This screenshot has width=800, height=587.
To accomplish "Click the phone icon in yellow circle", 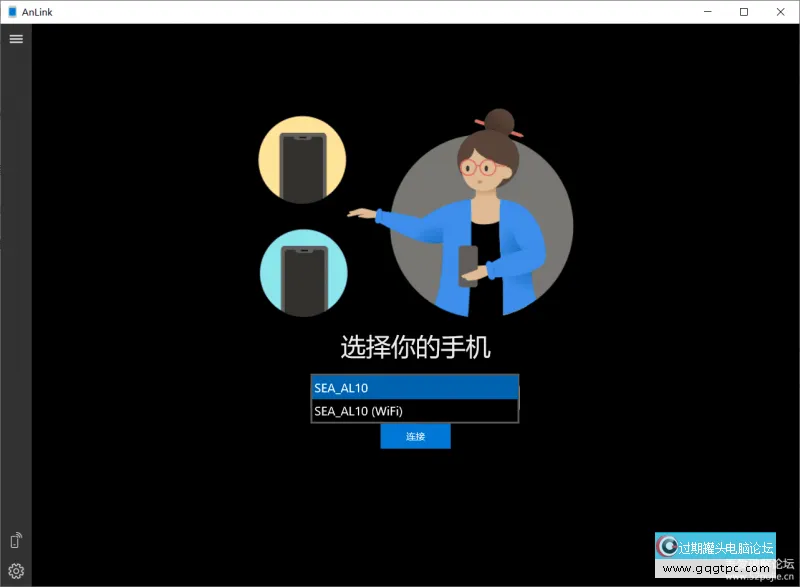I will 302,160.
